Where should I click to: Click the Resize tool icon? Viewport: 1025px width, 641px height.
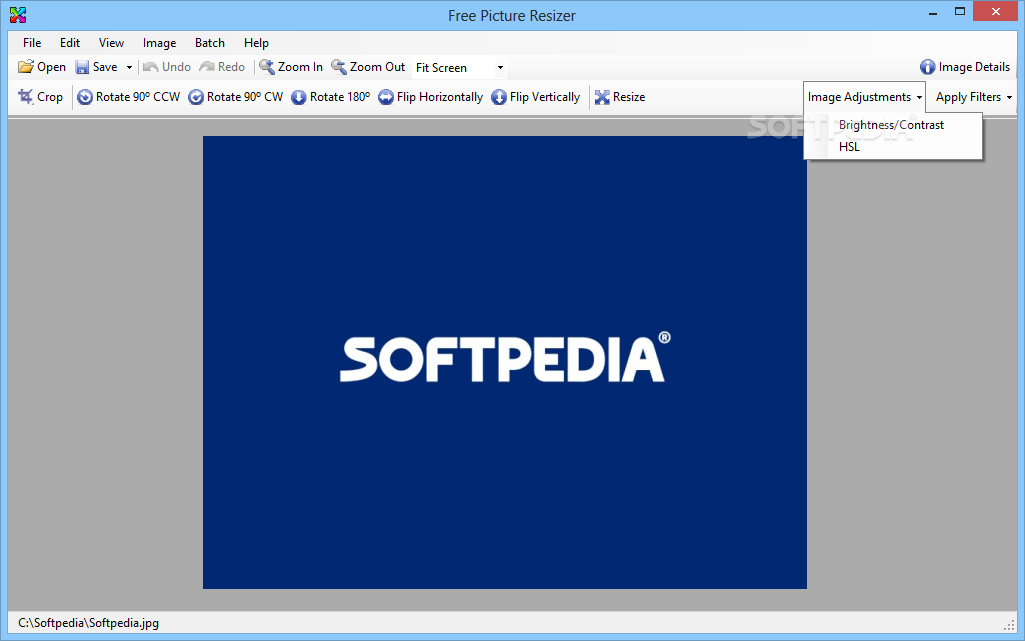(x=602, y=97)
